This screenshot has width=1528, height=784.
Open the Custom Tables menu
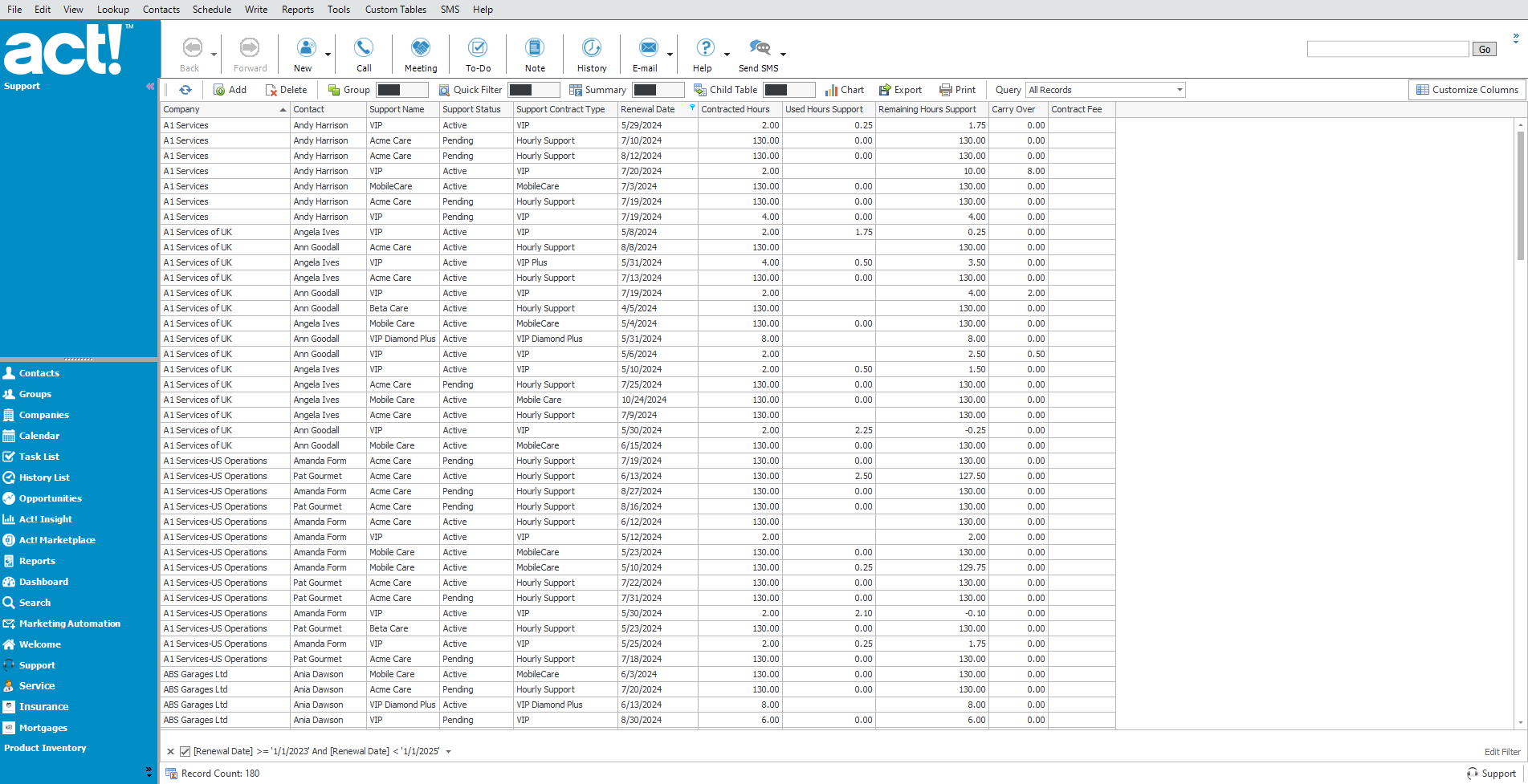click(396, 10)
